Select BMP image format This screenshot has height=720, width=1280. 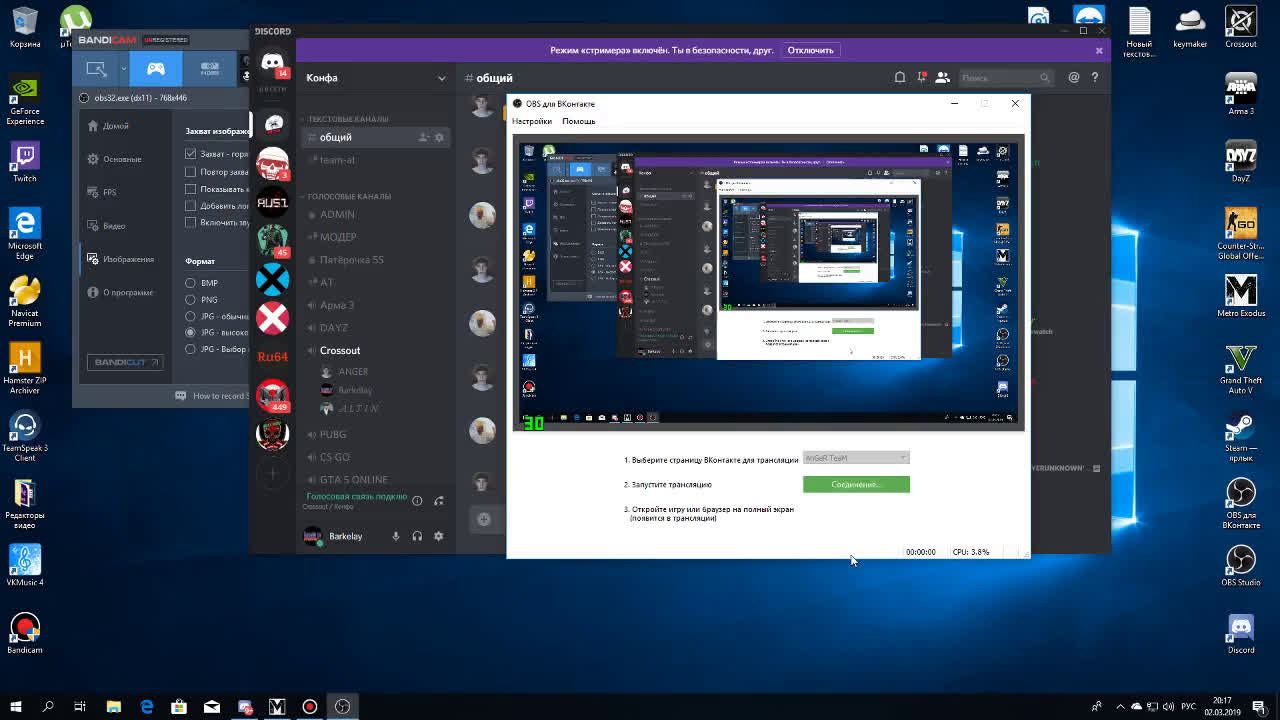click(190, 283)
